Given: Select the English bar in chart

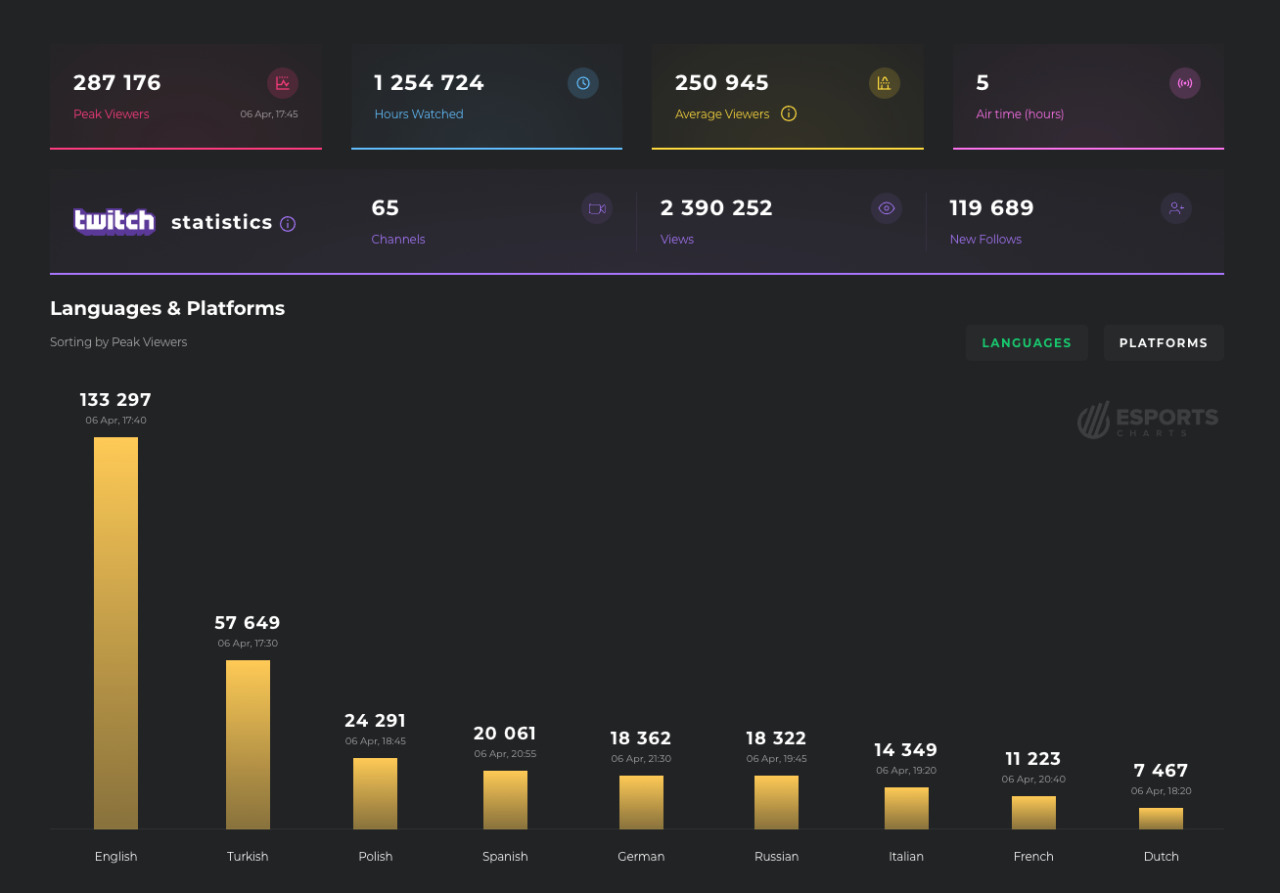Looking at the screenshot, I should (116, 633).
